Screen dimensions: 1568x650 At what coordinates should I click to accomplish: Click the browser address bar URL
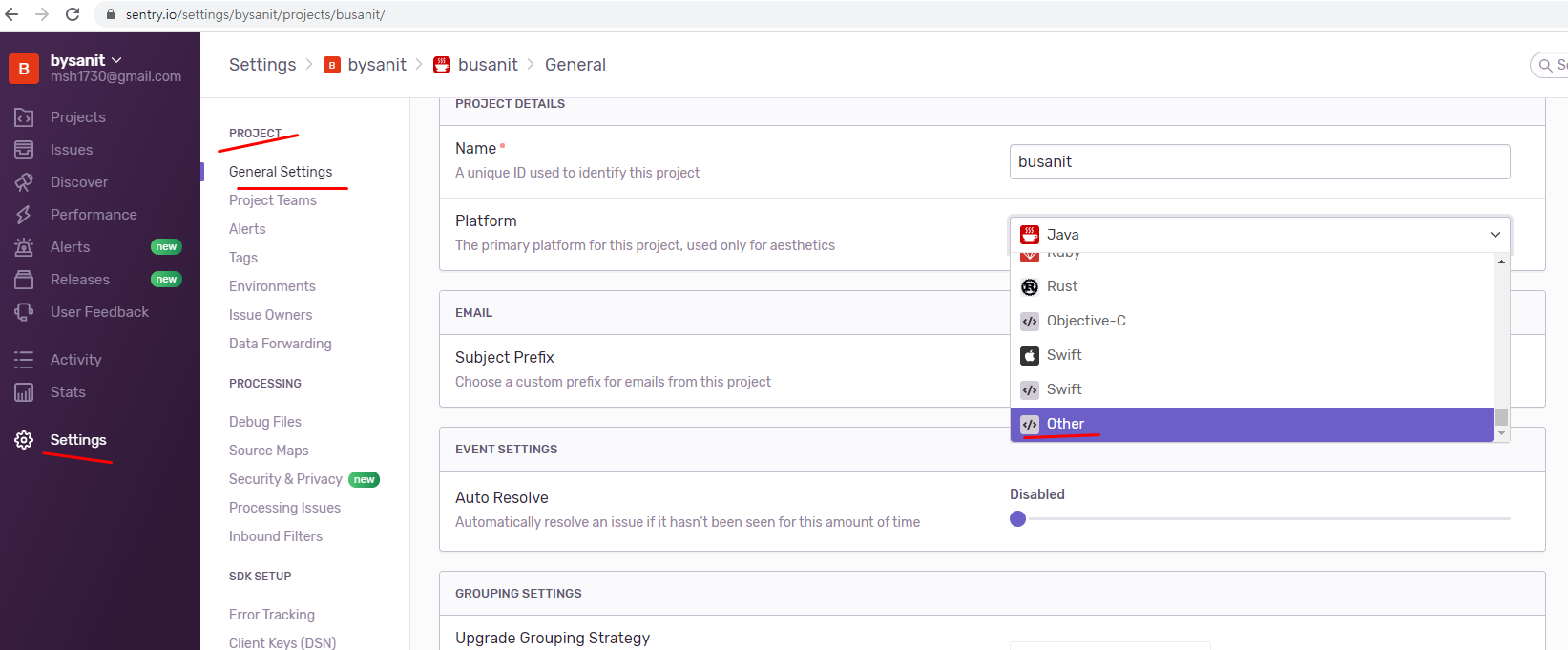click(x=256, y=14)
